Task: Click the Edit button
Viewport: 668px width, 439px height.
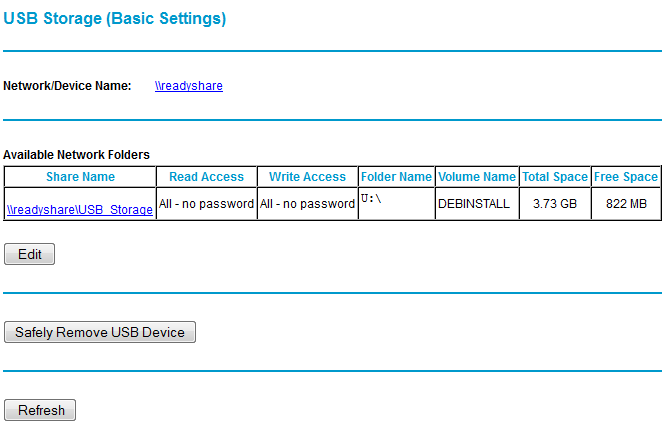Action: [x=29, y=254]
